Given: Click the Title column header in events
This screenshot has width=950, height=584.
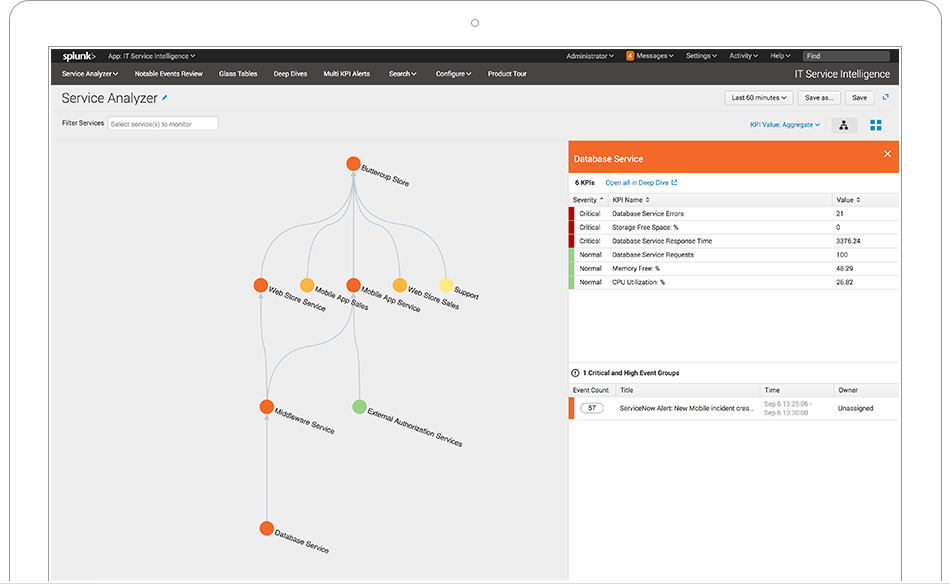Looking at the screenshot, I should (x=626, y=390).
